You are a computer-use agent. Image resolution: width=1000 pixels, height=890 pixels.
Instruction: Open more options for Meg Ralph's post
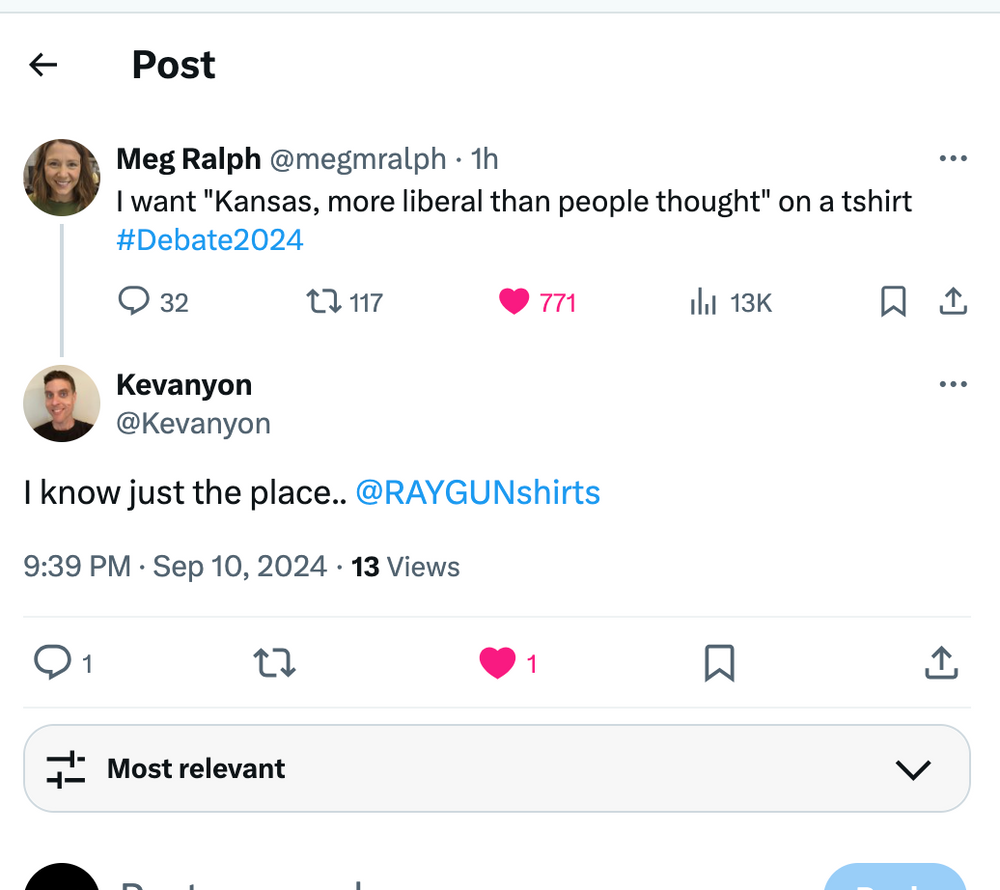[x=953, y=158]
